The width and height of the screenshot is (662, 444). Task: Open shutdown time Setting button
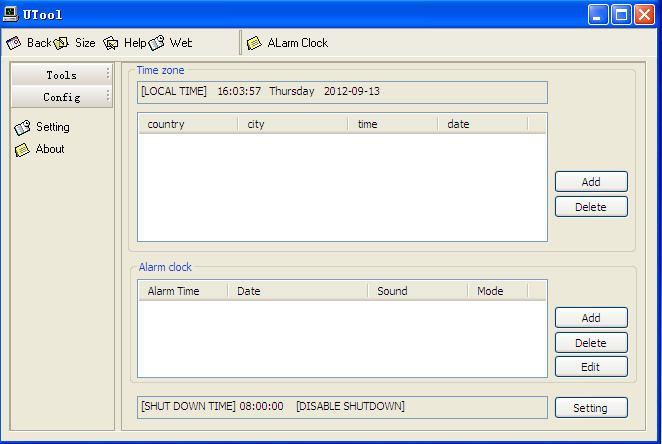point(591,408)
